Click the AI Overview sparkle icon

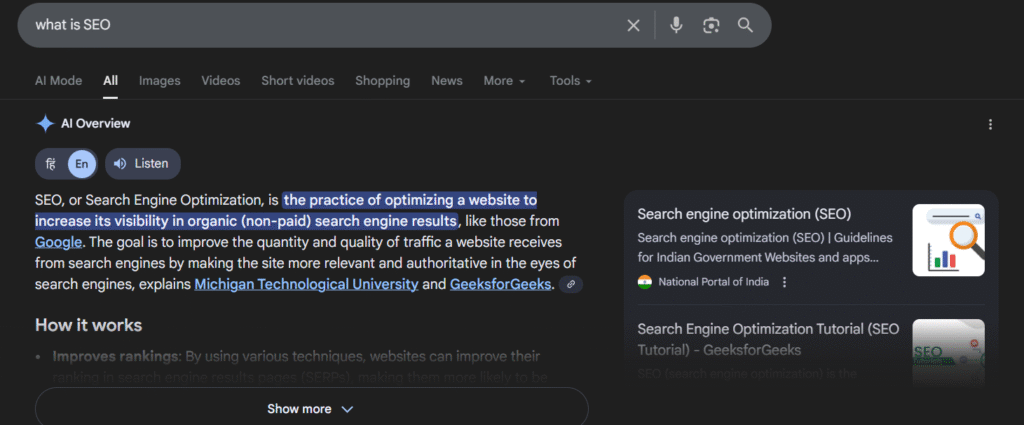coord(45,124)
